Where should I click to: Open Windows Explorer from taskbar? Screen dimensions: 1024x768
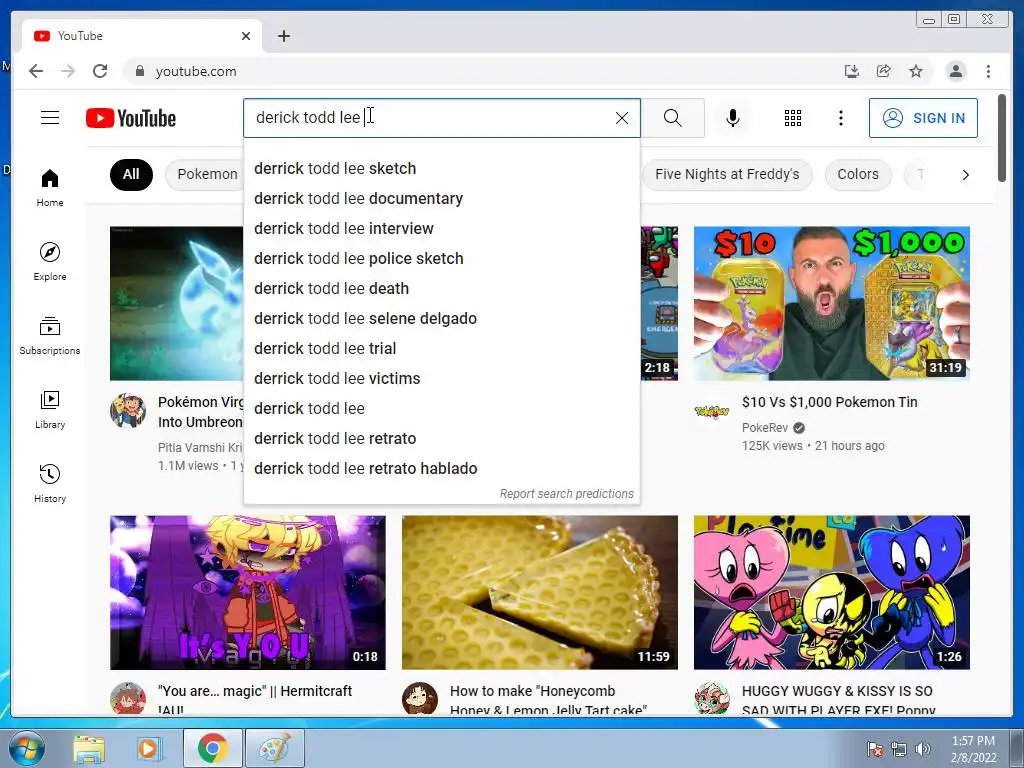coord(88,748)
